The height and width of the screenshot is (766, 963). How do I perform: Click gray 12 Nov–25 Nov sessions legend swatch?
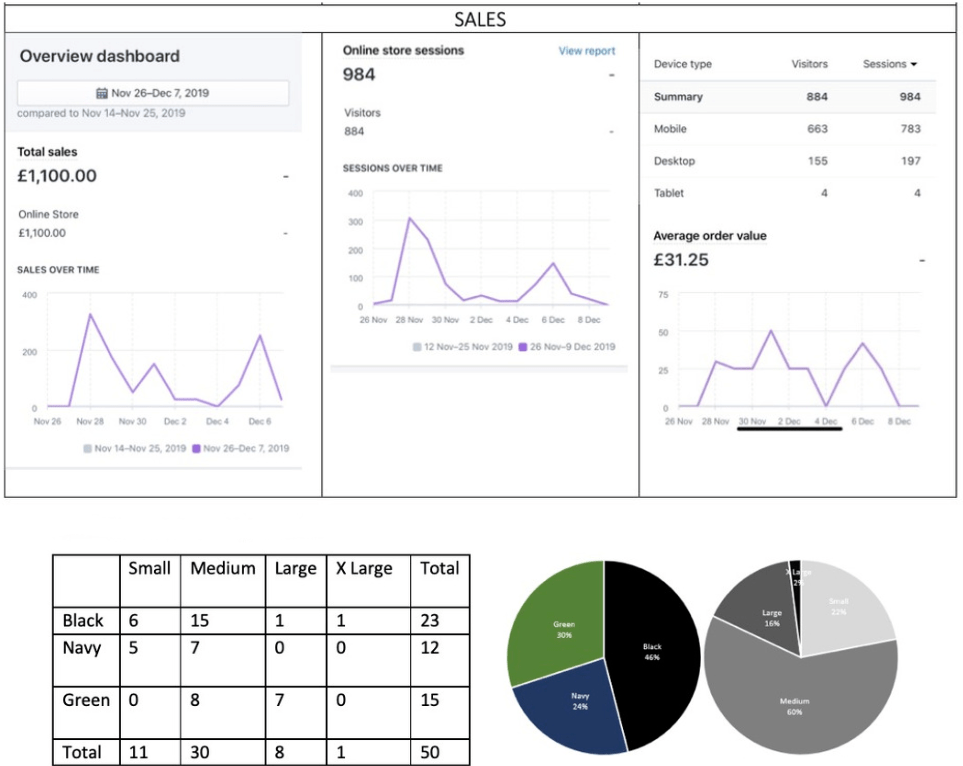click(x=417, y=347)
